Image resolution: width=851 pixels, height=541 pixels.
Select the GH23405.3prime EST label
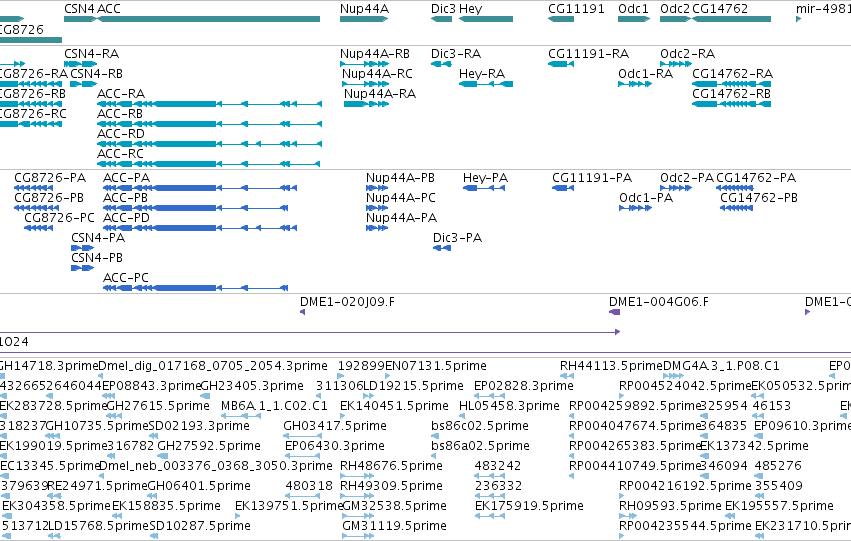[252, 385]
